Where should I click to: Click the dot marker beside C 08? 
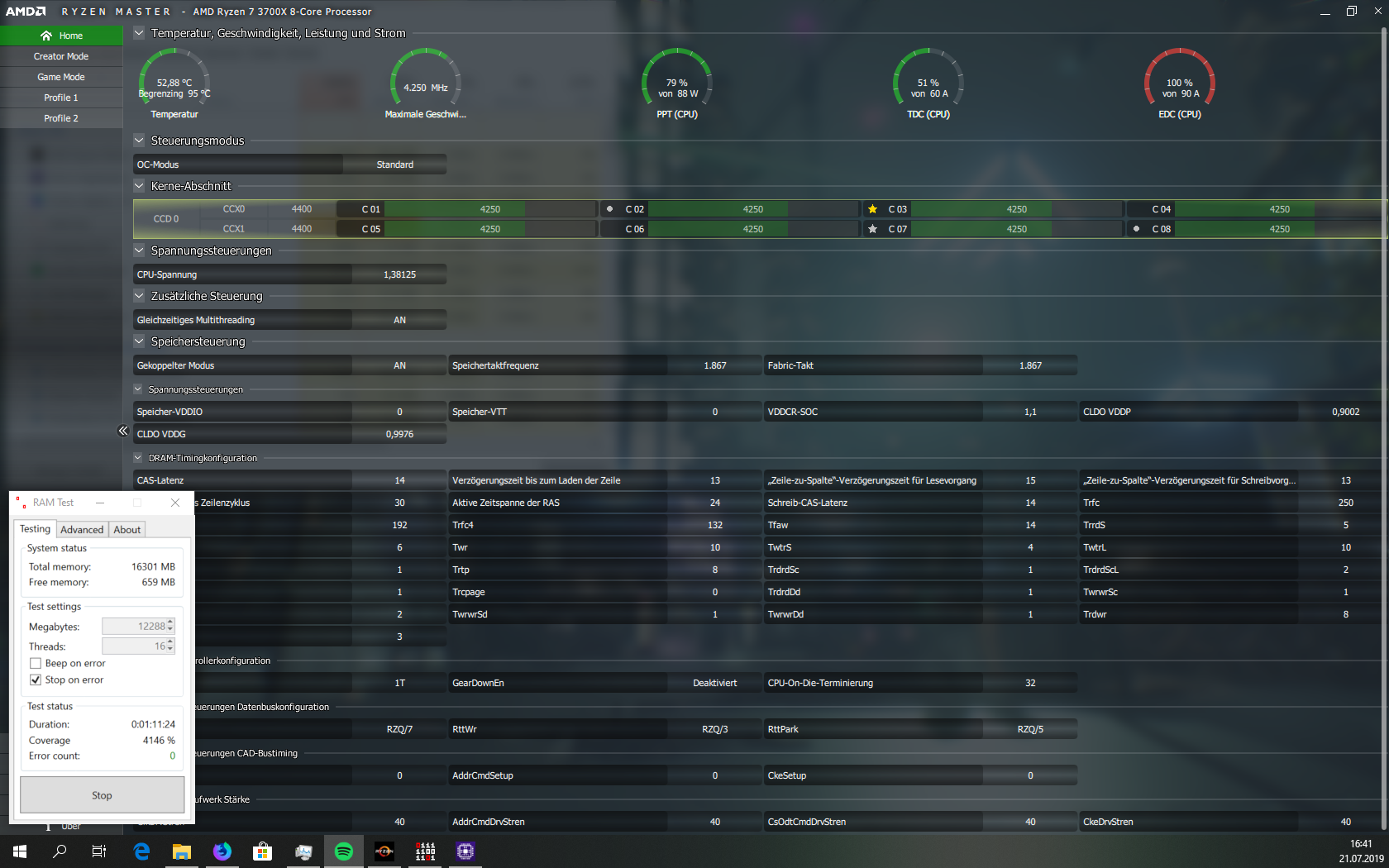tap(1136, 229)
